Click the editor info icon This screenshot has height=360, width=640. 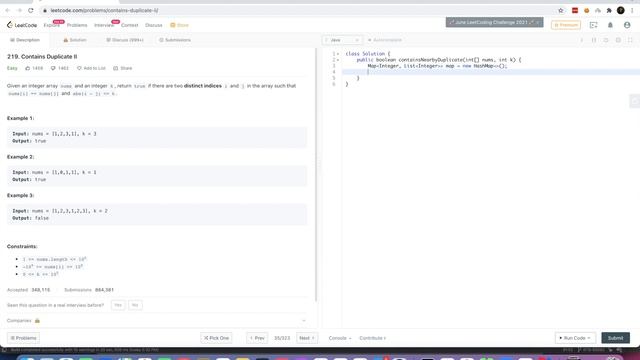point(582,40)
